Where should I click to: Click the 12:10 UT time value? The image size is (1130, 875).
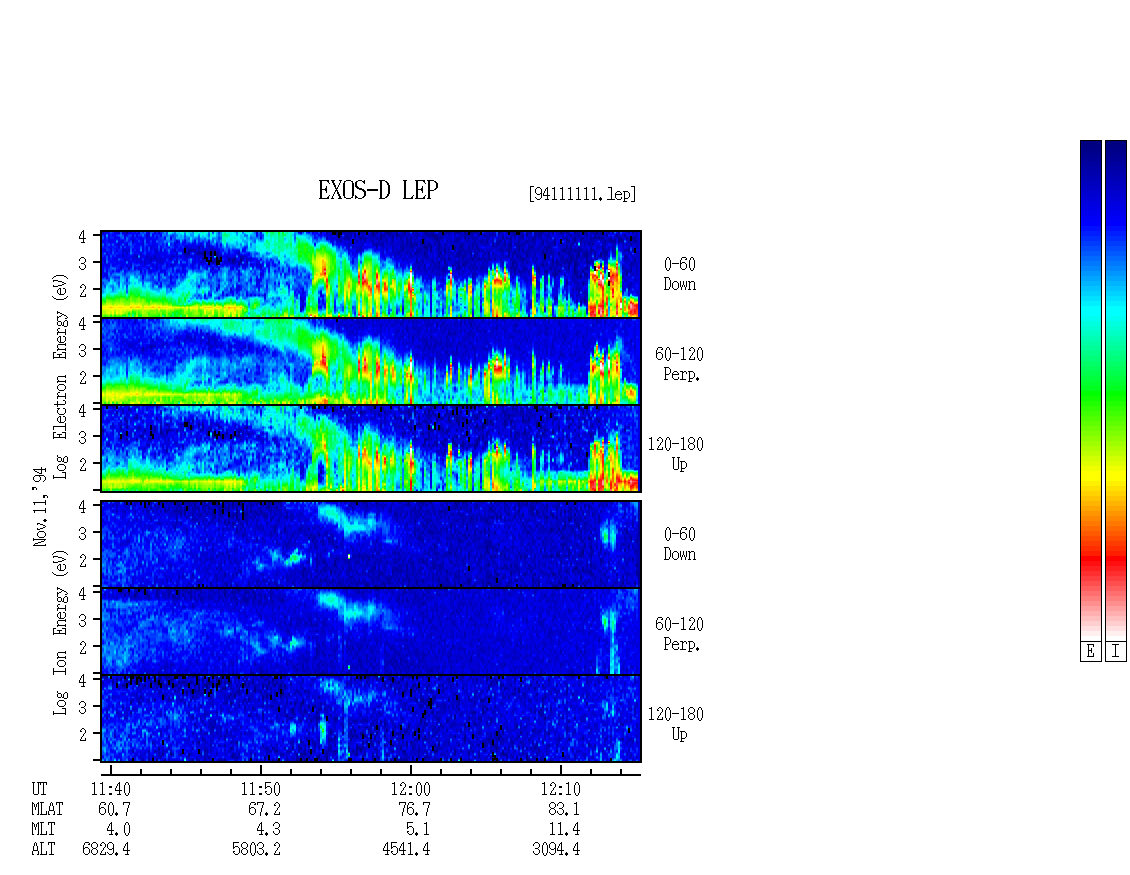click(x=560, y=789)
